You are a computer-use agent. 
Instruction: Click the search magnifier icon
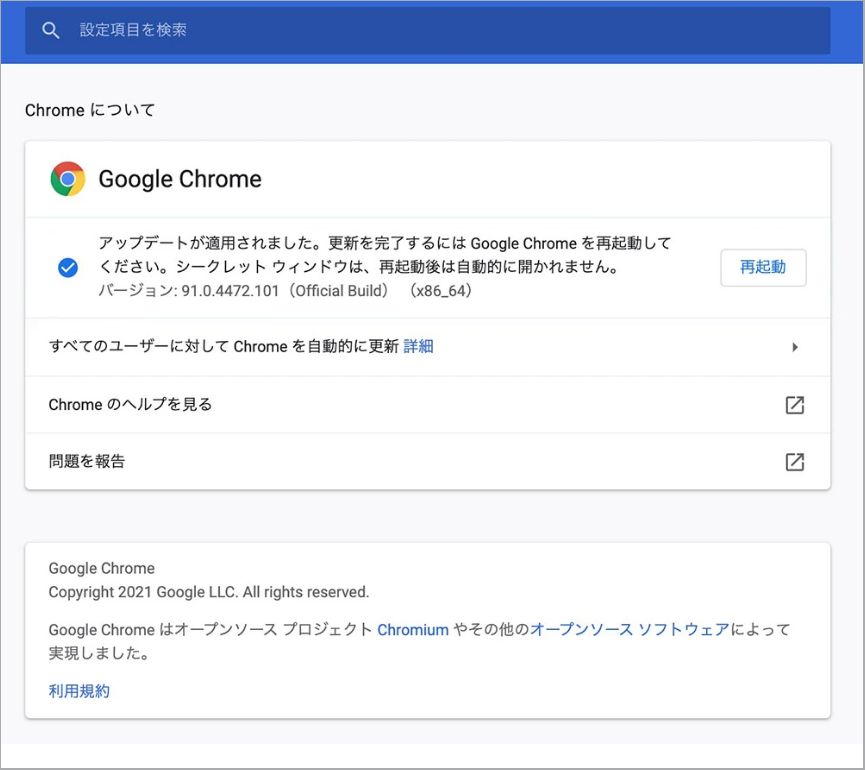point(50,30)
